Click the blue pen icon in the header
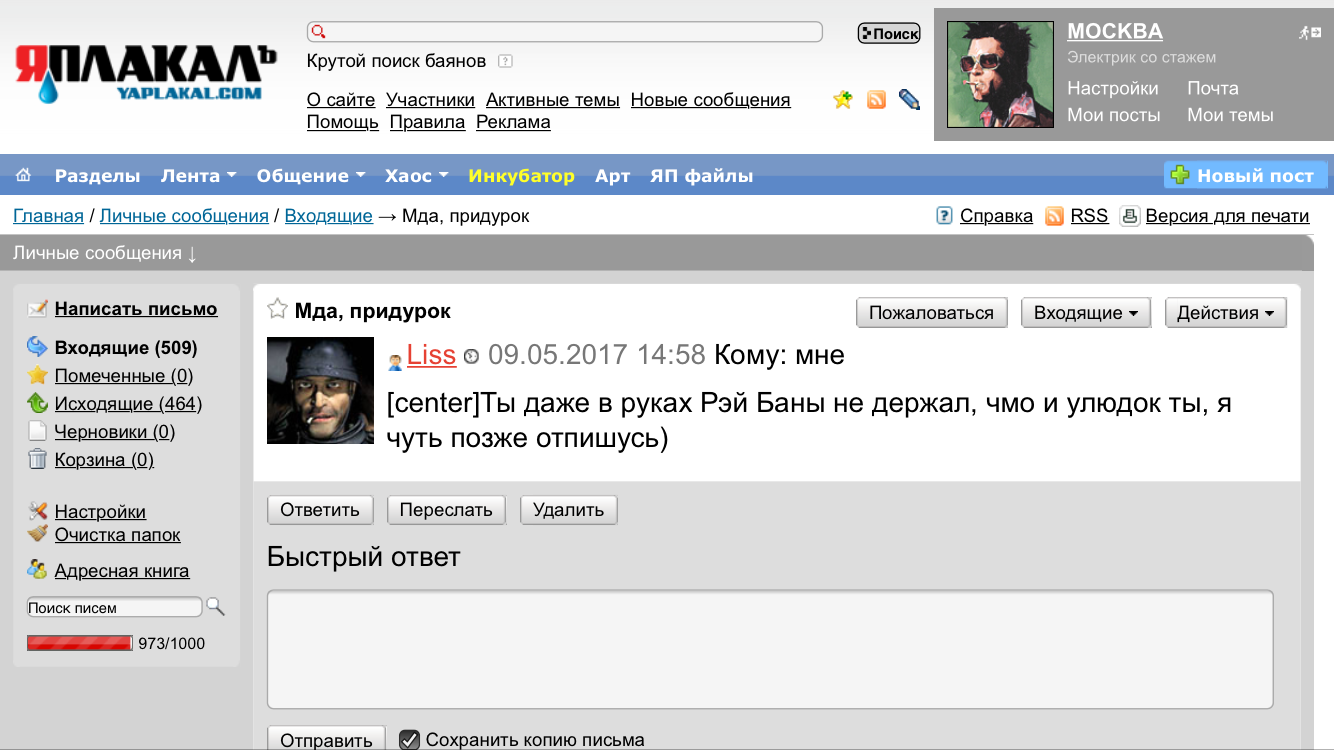Image resolution: width=1334 pixels, height=750 pixels. (x=909, y=99)
